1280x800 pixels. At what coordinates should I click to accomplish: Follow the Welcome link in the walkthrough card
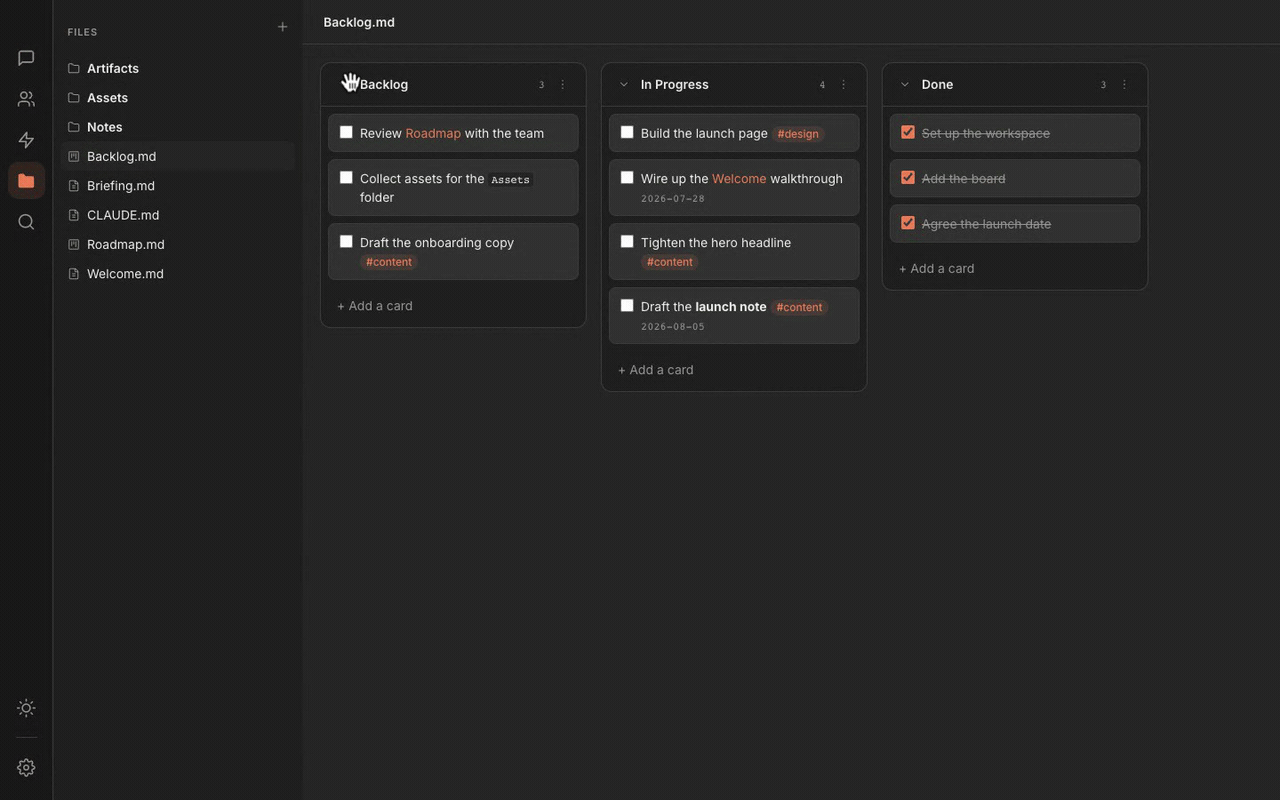coord(739,179)
